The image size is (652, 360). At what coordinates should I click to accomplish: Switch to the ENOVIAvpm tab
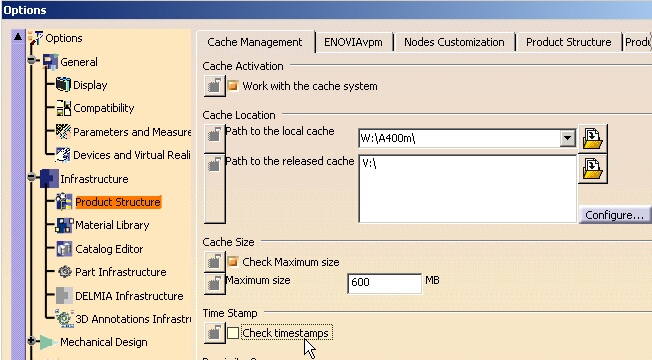(x=353, y=42)
